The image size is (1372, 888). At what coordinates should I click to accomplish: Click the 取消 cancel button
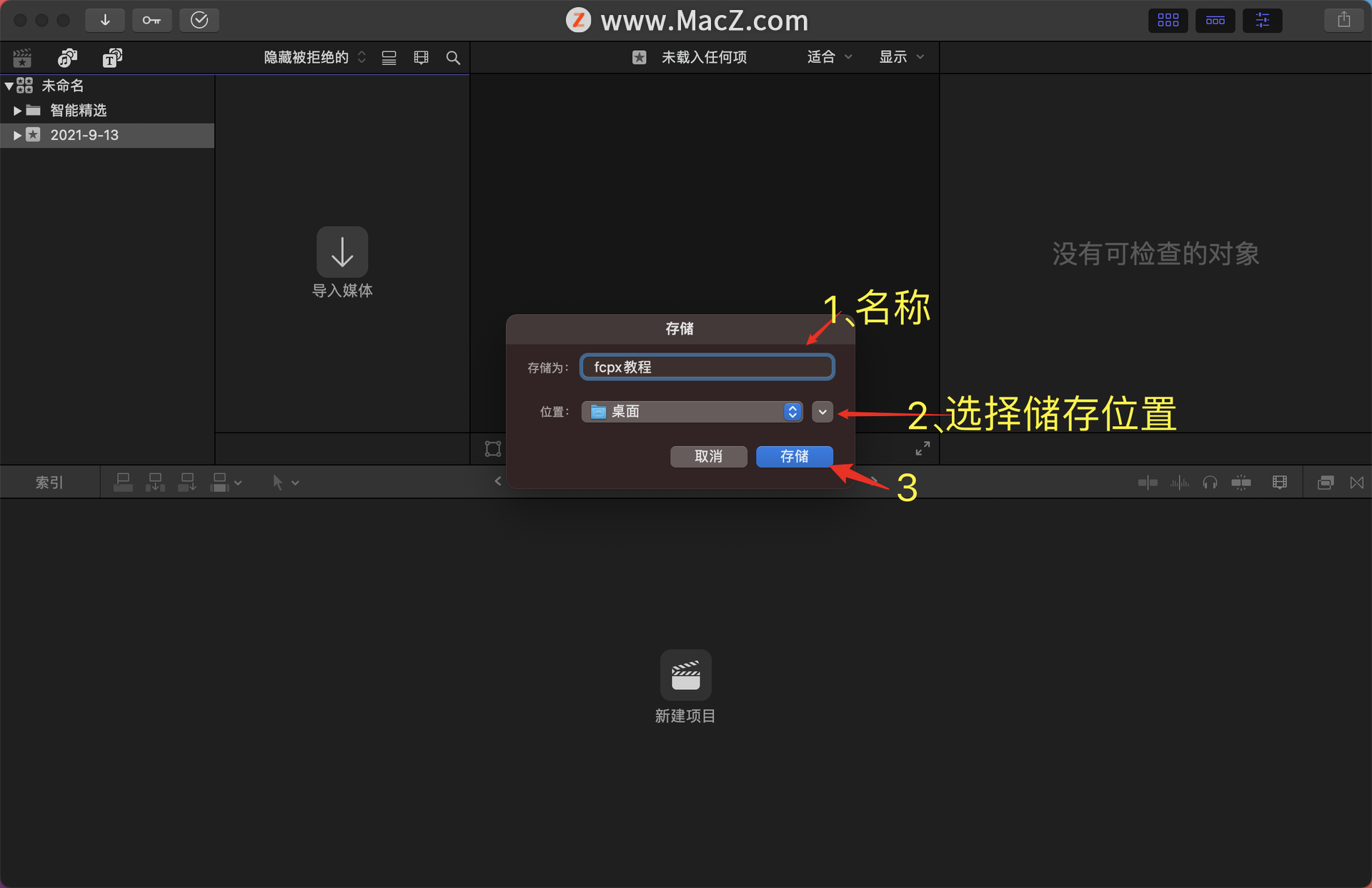pos(708,456)
